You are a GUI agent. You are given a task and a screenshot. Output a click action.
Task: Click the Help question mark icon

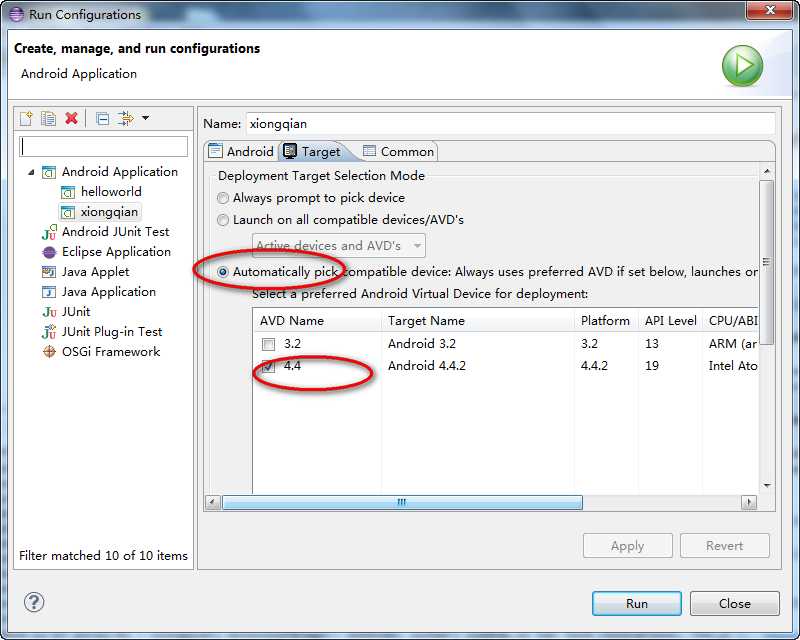[x=34, y=602]
